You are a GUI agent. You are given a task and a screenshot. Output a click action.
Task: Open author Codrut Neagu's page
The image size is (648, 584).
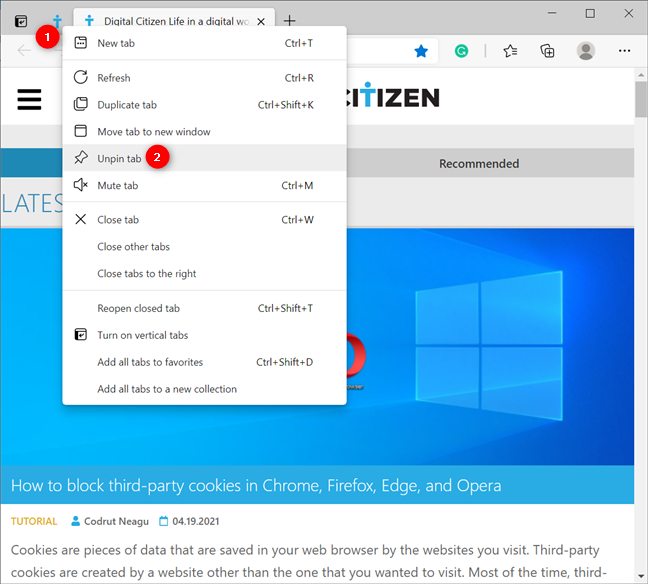tap(116, 521)
